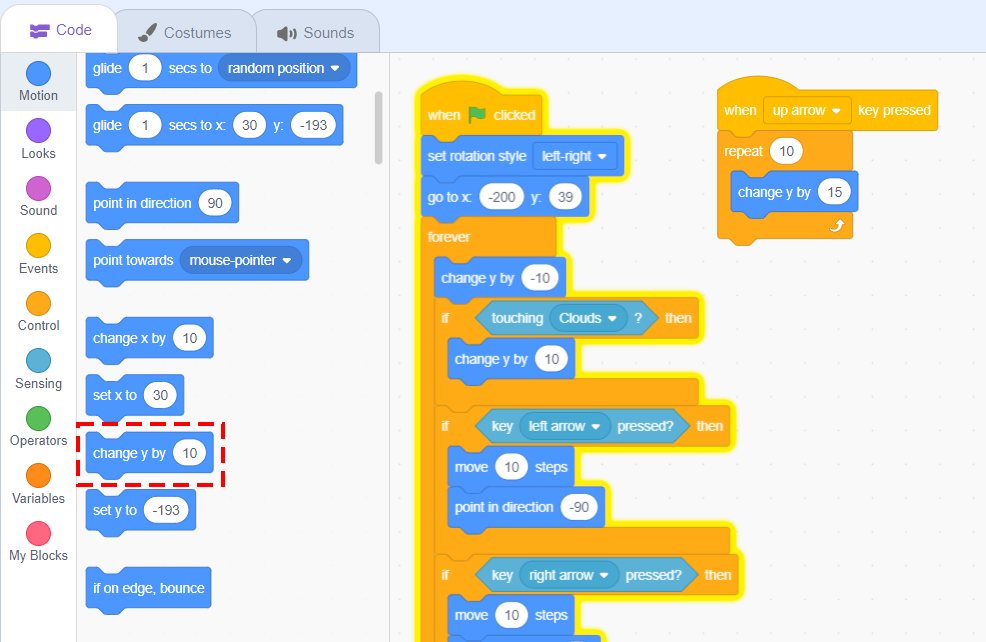Edit the -90 value in point in direction

579,507
